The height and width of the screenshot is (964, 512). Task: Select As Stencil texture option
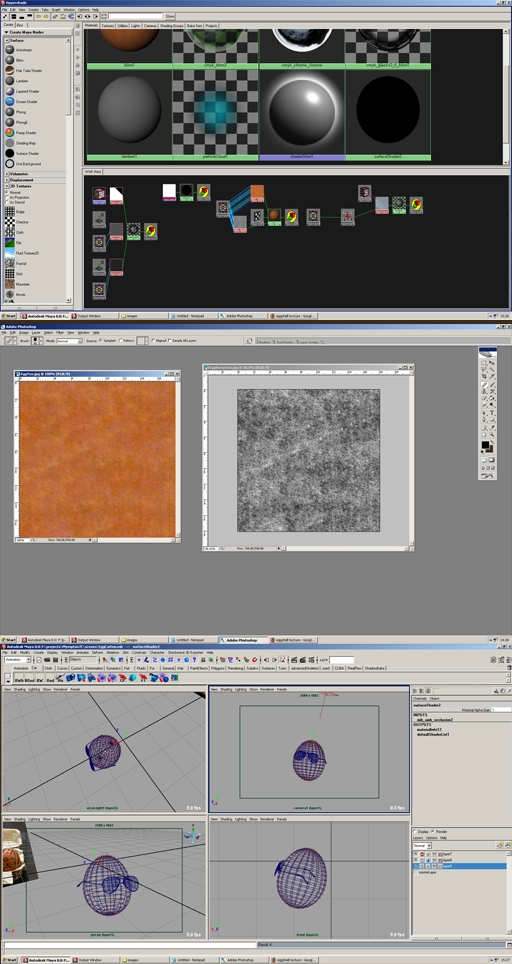click(x=7, y=201)
